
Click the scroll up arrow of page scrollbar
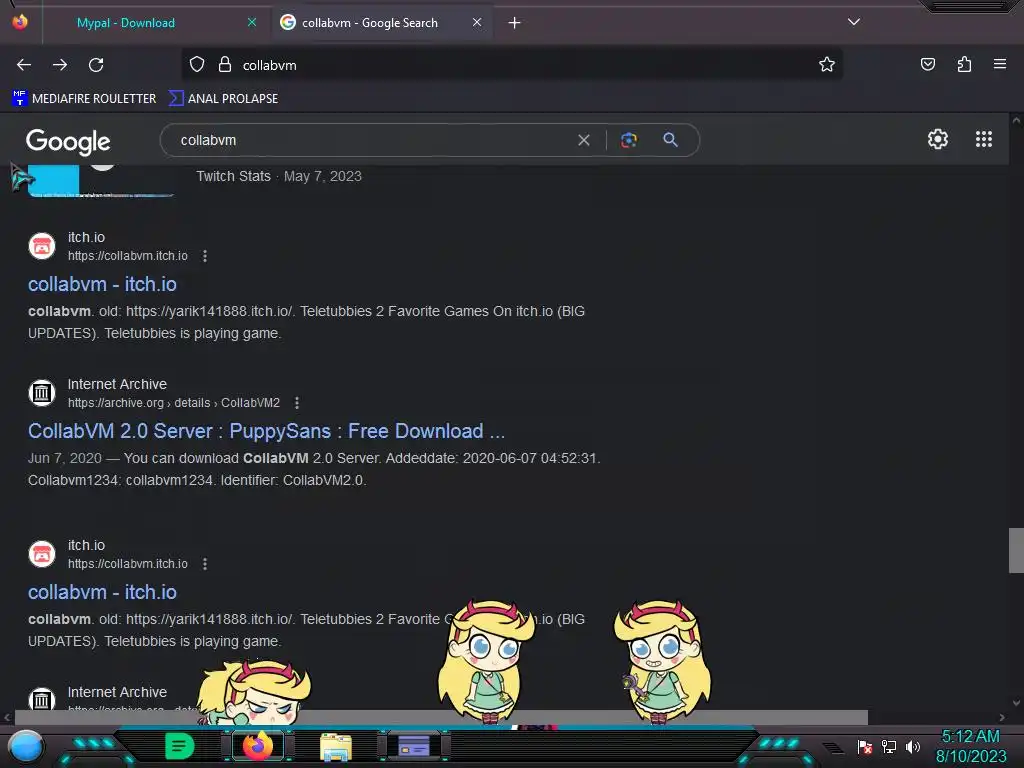[x=1016, y=120]
